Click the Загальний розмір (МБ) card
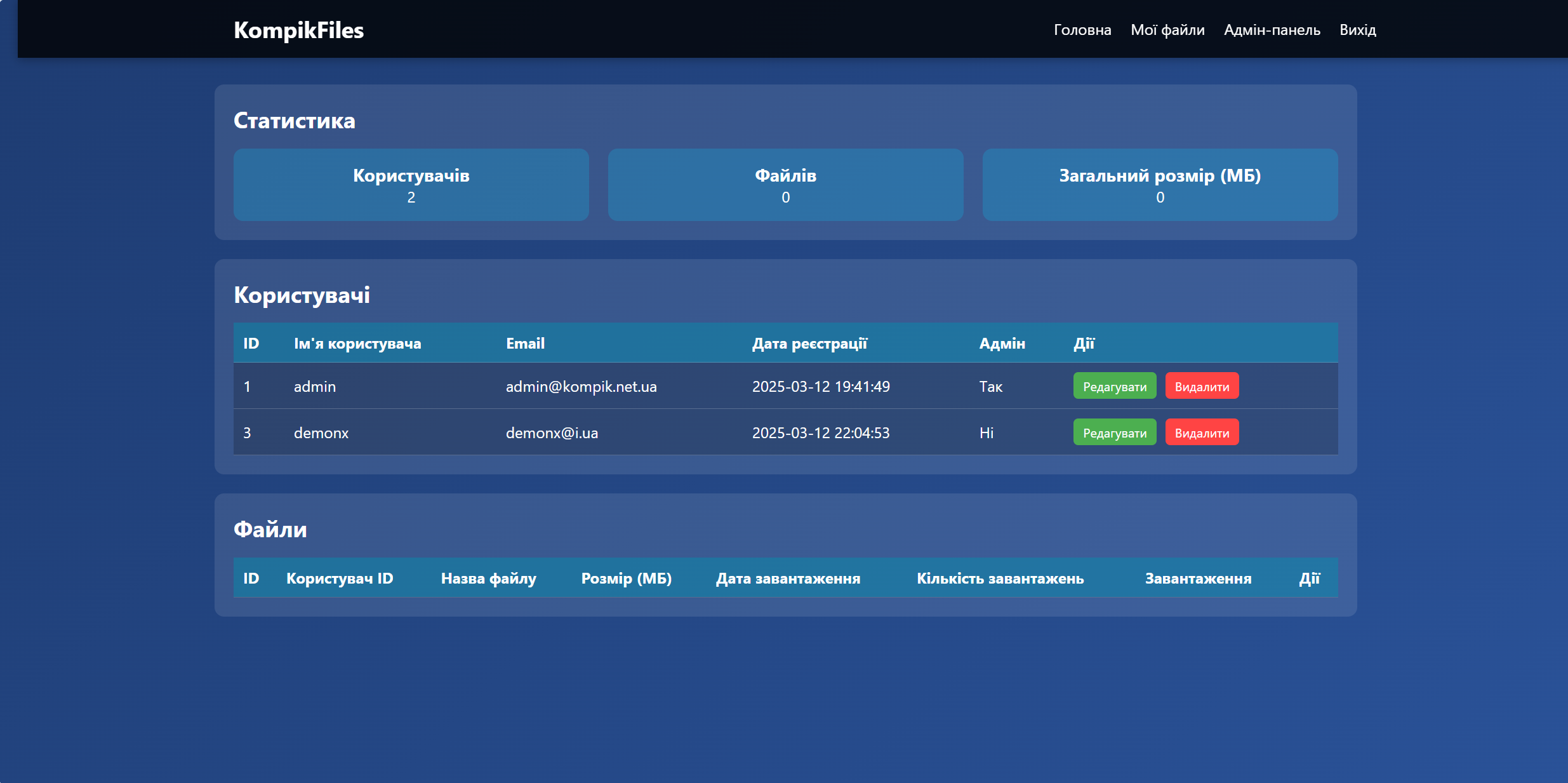 tap(1160, 185)
